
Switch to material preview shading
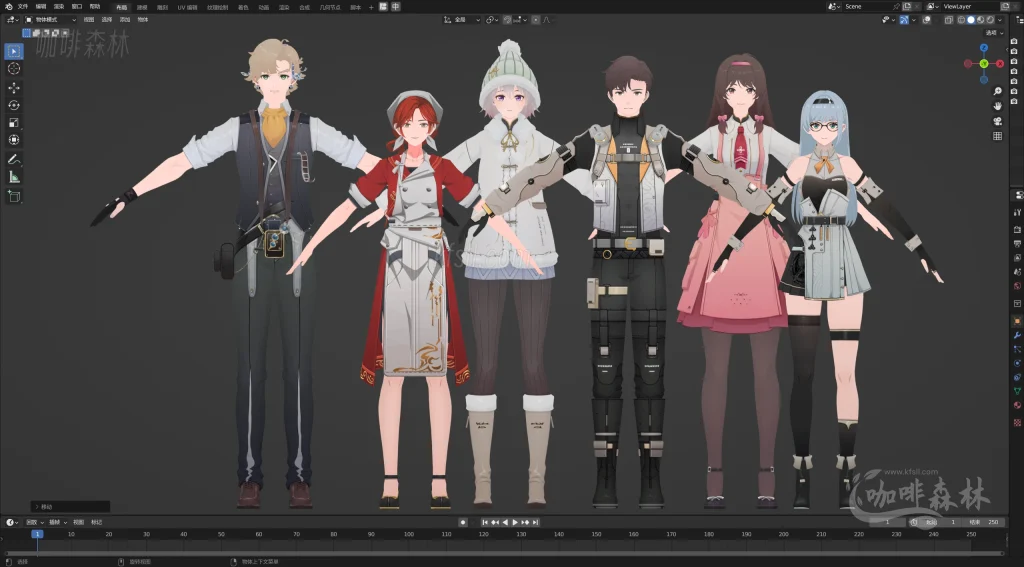(980, 20)
